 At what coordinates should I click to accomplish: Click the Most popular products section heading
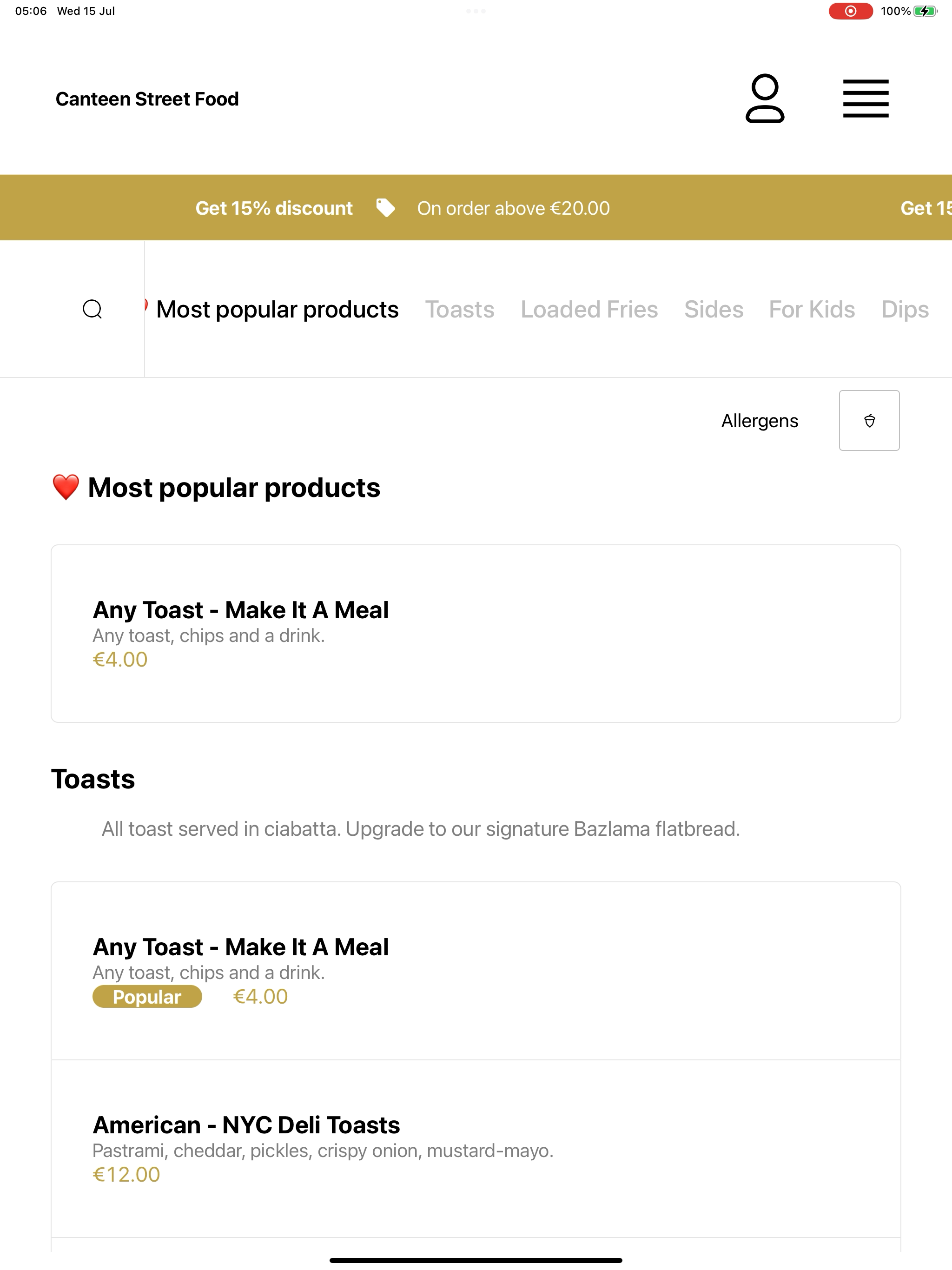(x=216, y=488)
